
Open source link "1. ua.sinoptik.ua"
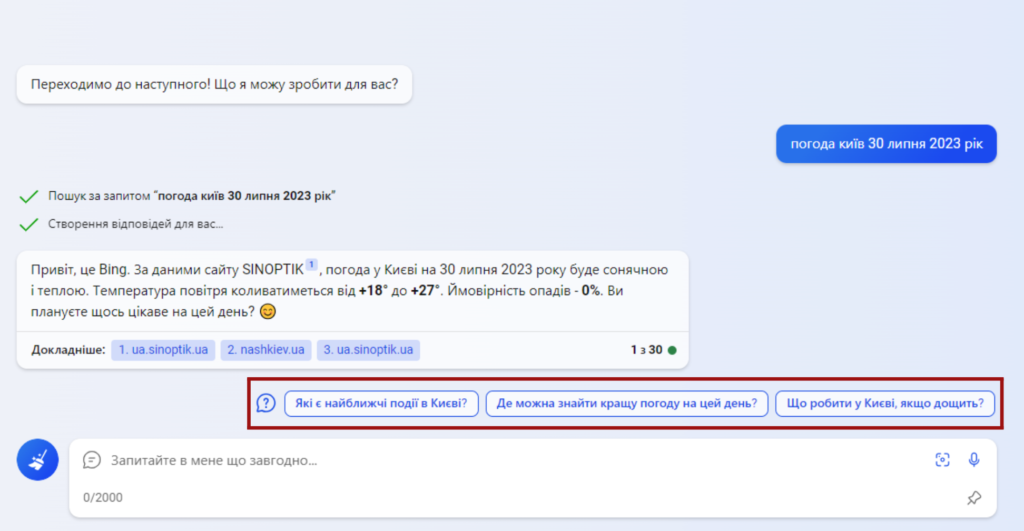pyautogui.click(x=163, y=350)
